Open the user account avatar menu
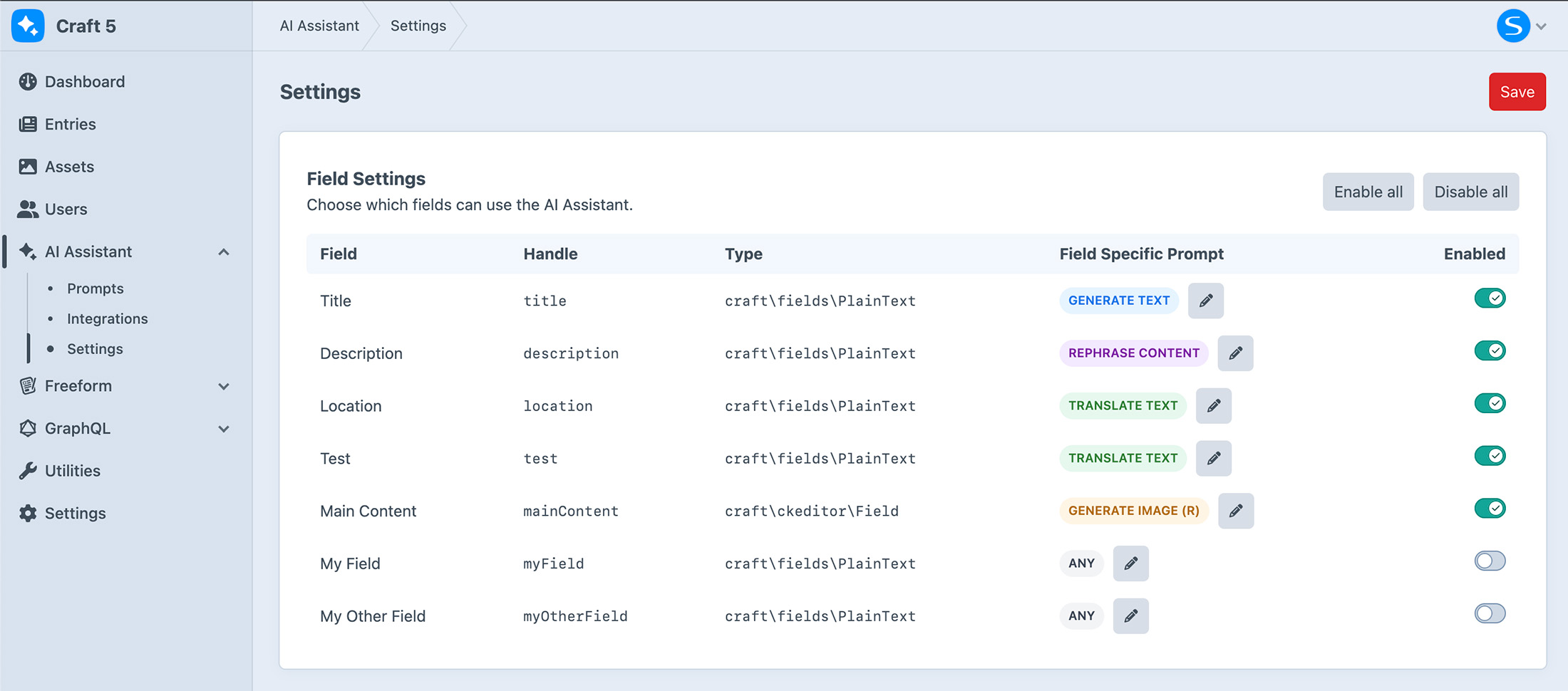This screenshot has width=1568, height=691. [x=1514, y=26]
